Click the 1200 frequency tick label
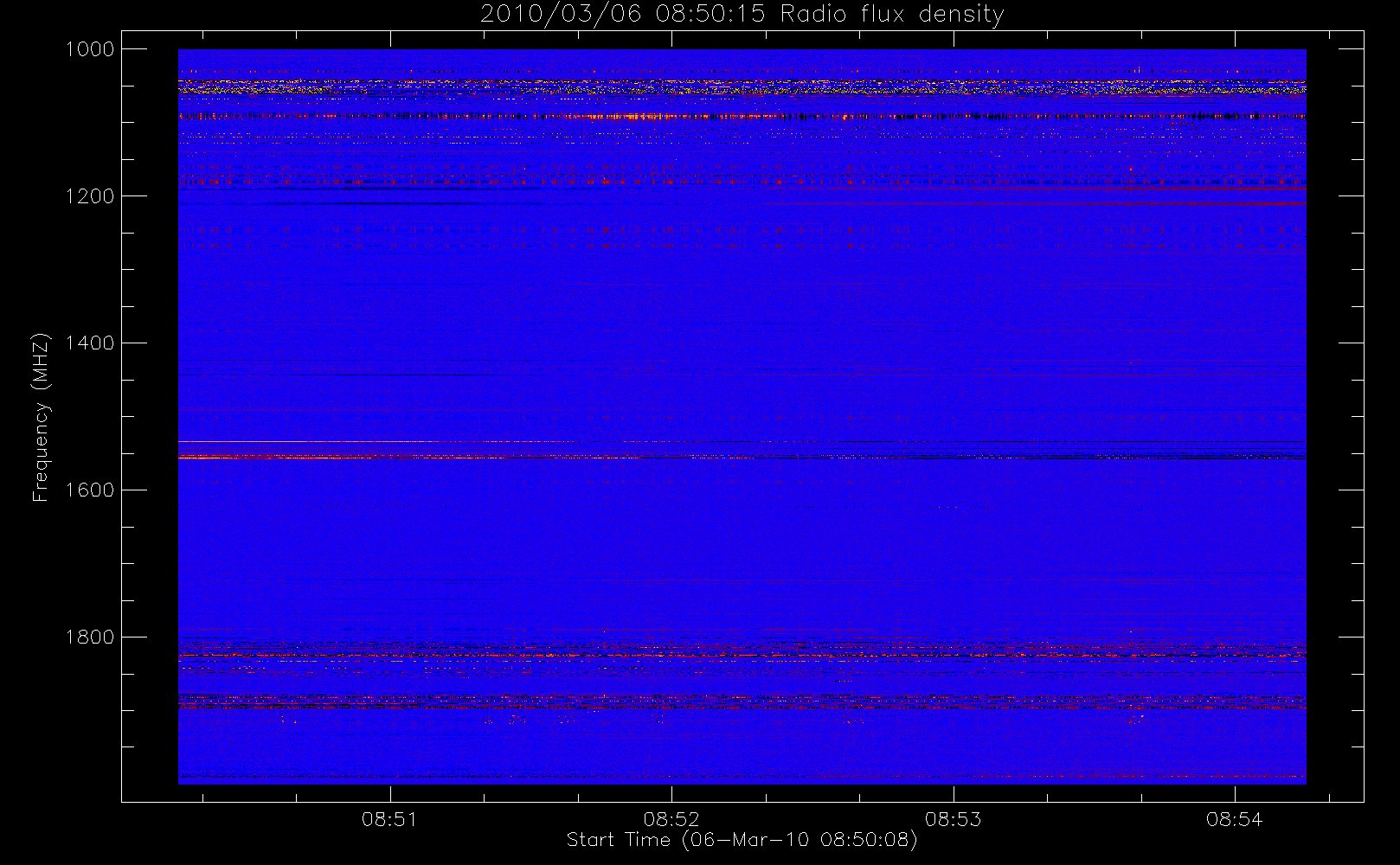This screenshot has width=1400, height=865. tap(90, 196)
